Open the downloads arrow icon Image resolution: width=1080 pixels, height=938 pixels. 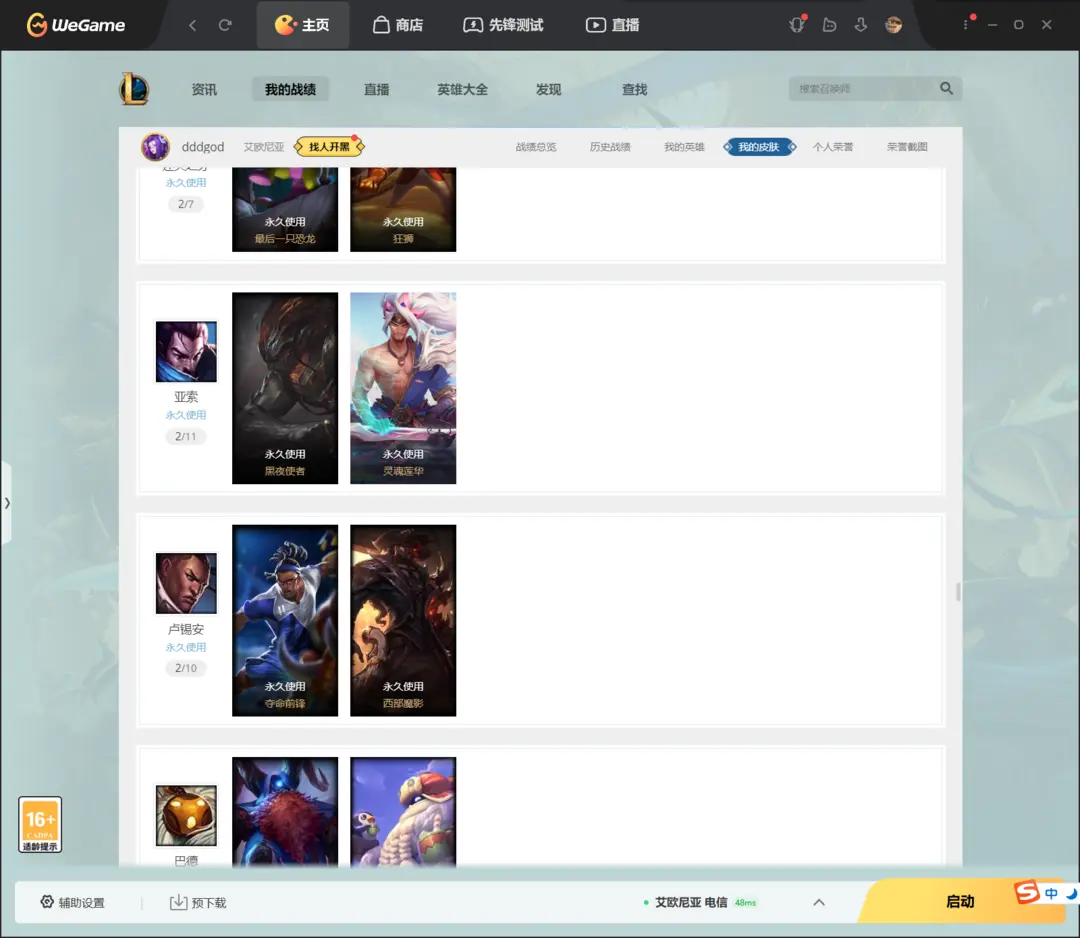pyautogui.click(x=861, y=25)
